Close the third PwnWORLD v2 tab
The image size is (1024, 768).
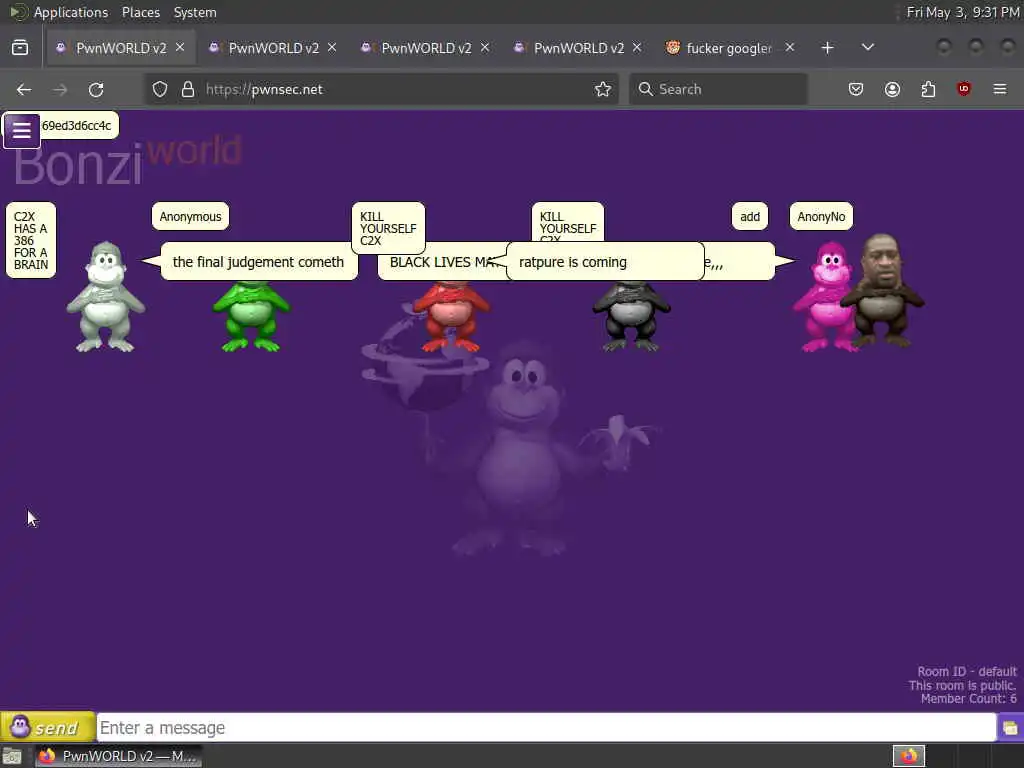[485, 48]
